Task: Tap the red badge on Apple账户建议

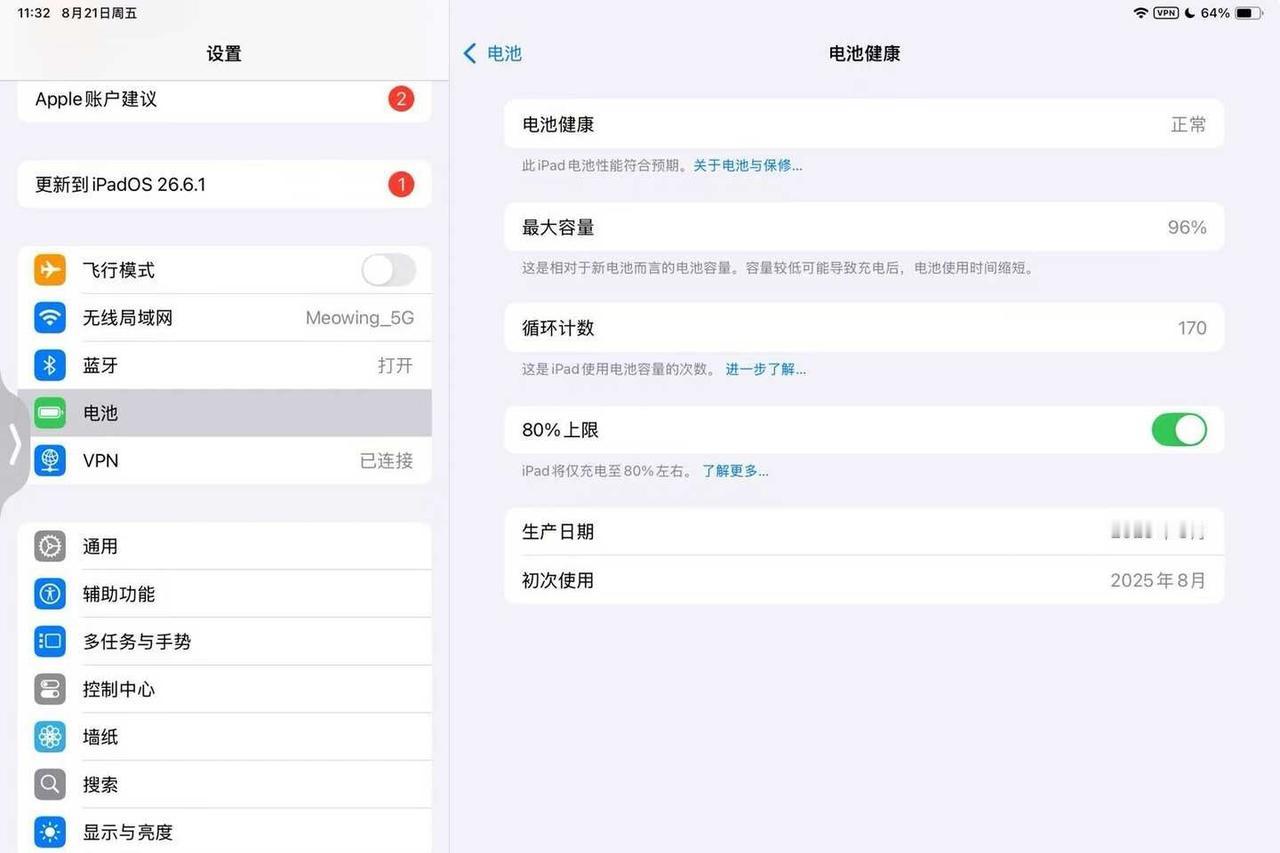Action: pos(401,99)
